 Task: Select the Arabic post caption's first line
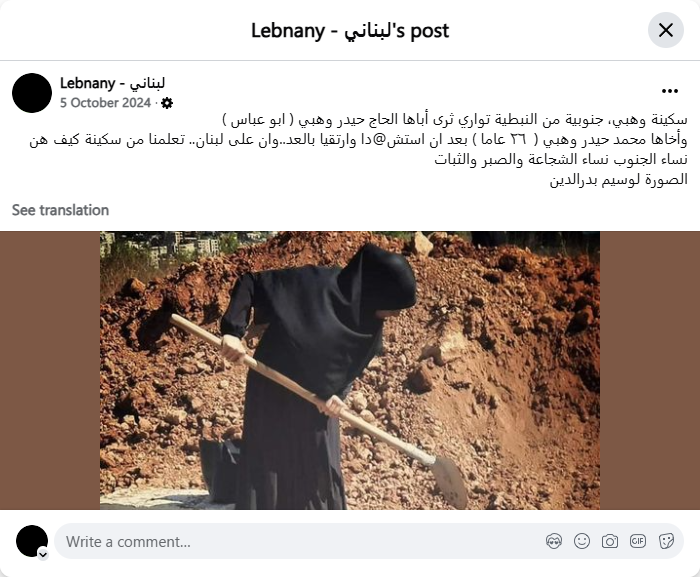click(454, 120)
